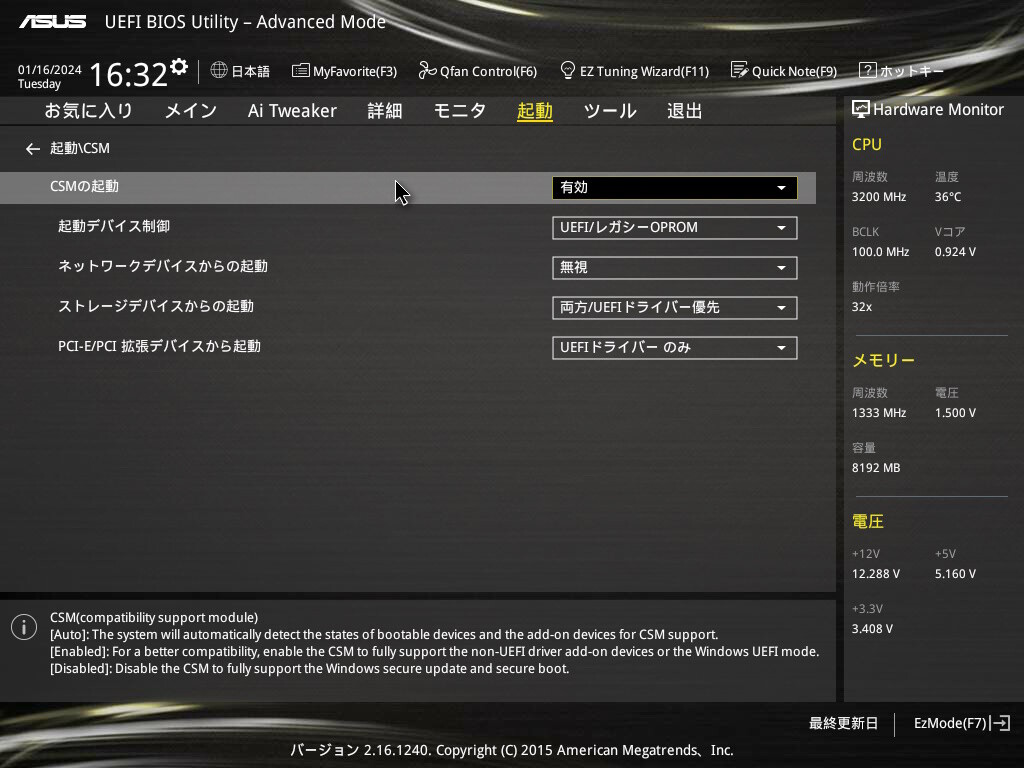Click the +5V value 5.160 V
The width and height of the screenshot is (1024, 768).
(955, 573)
